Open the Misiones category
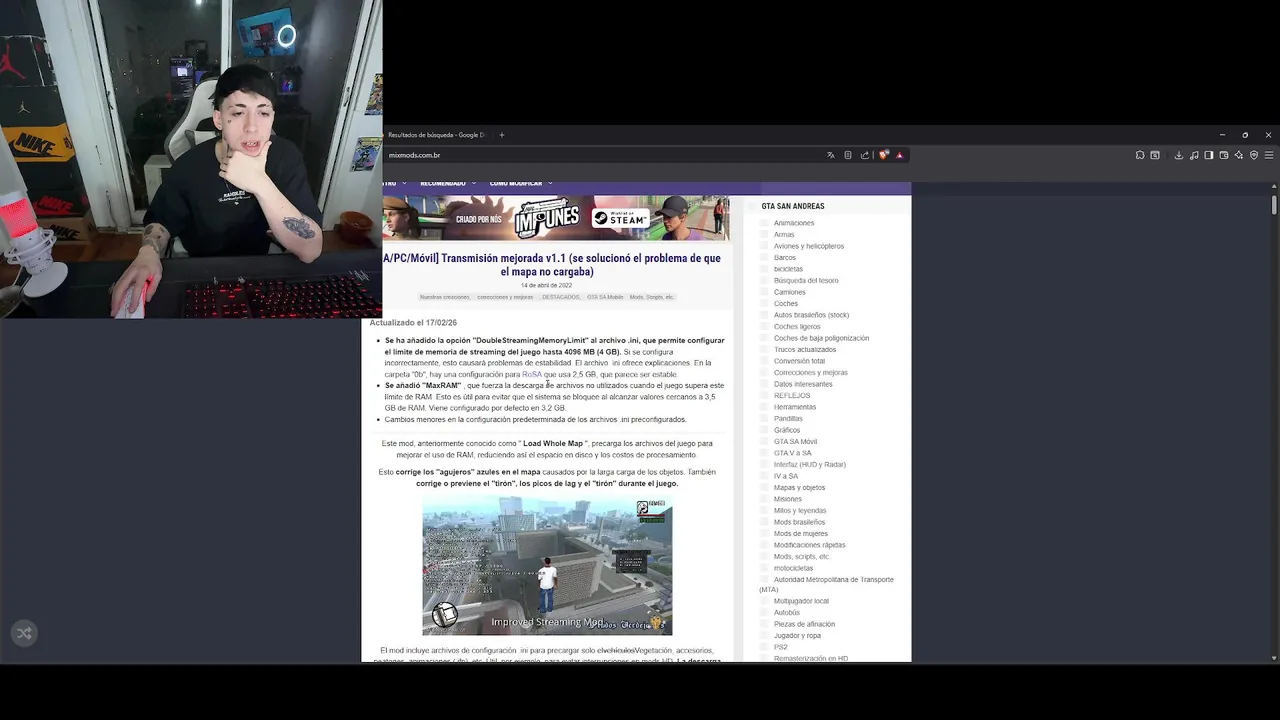Viewport: 1280px width, 720px height. click(x=788, y=499)
